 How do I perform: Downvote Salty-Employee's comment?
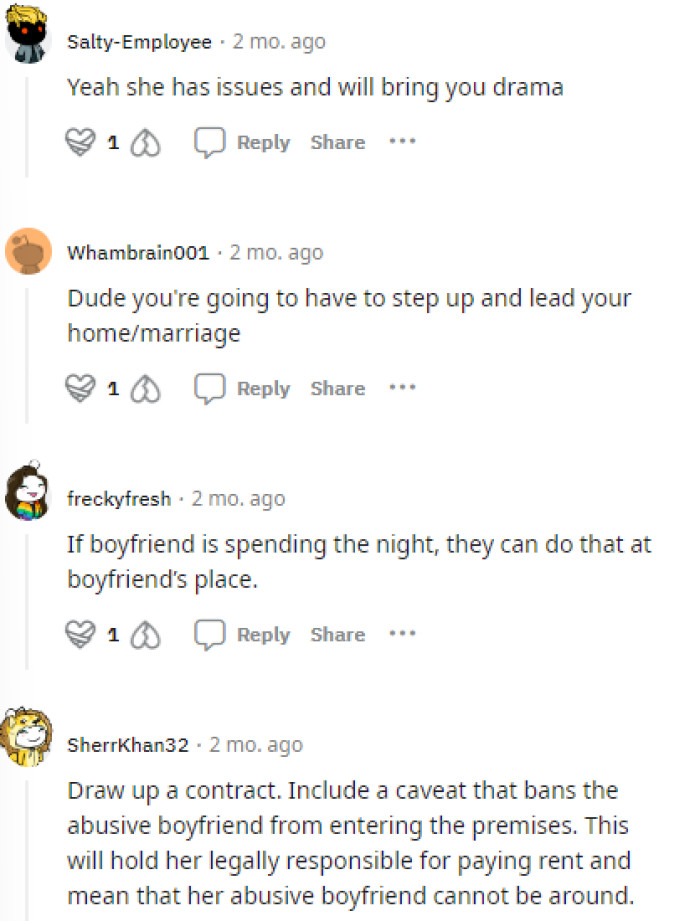145,143
